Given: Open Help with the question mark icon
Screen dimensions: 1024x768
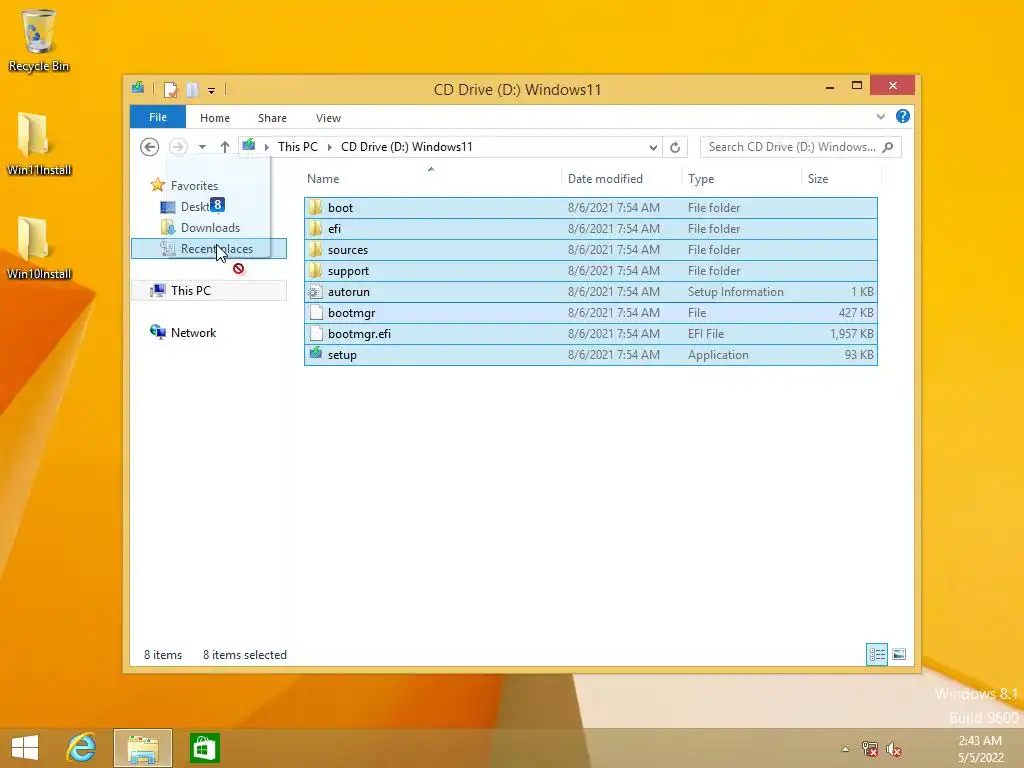Looking at the screenshot, I should tap(903, 116).
